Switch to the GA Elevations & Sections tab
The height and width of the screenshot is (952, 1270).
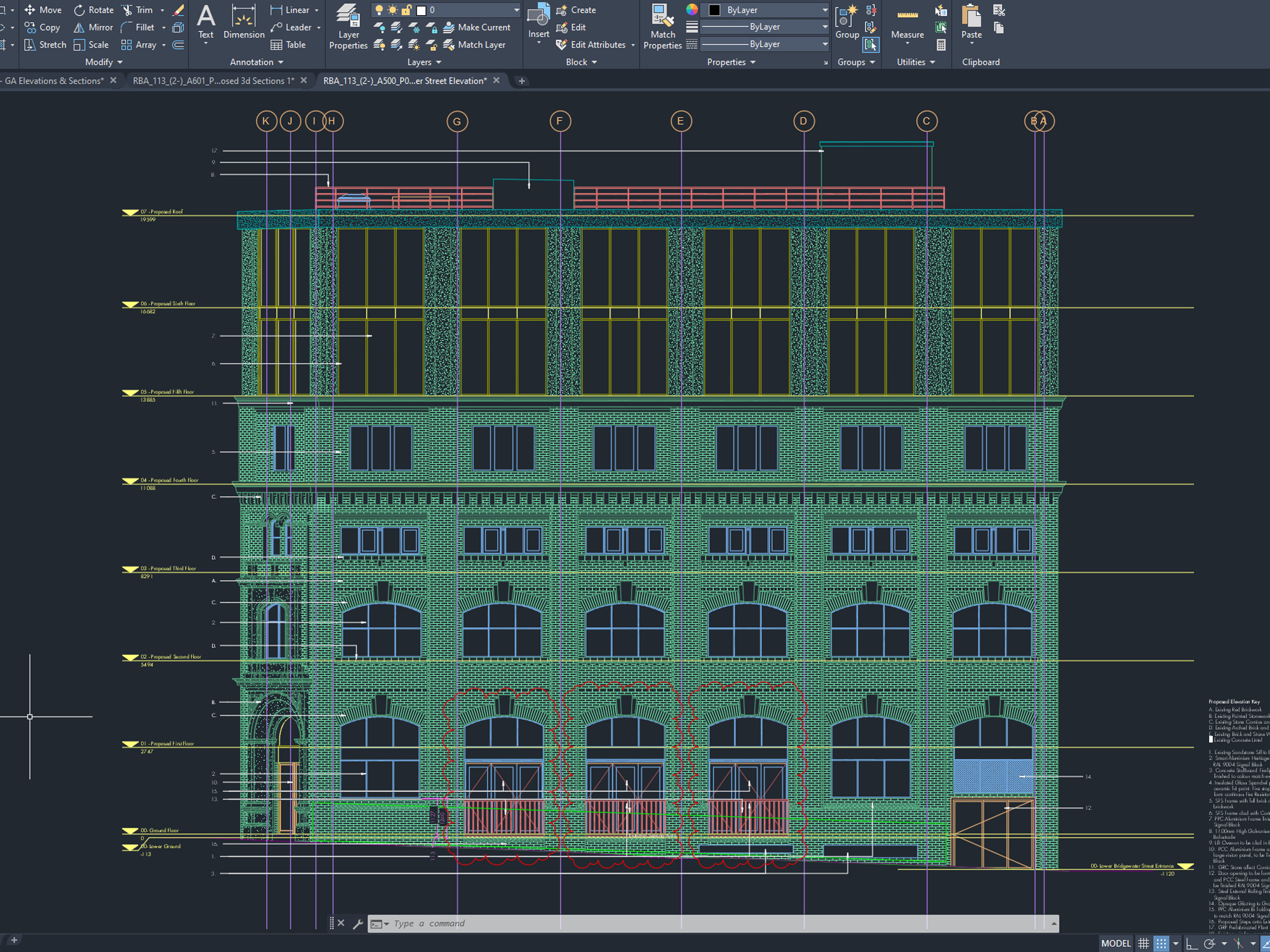[x=54, y=81]
